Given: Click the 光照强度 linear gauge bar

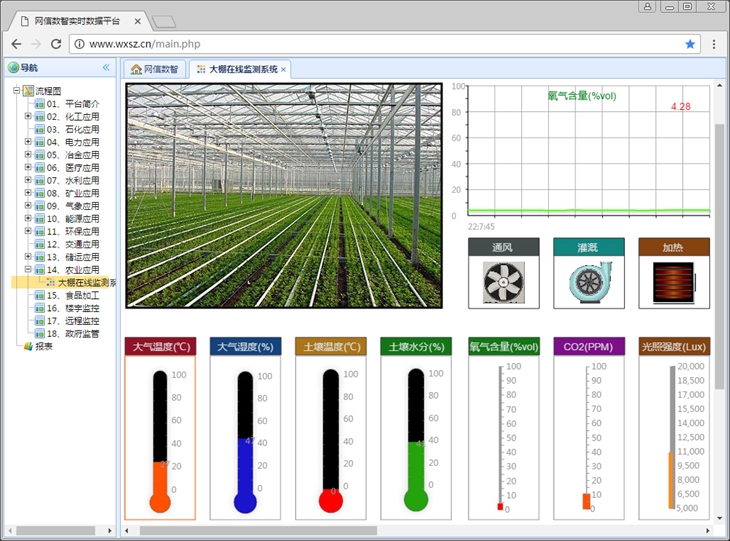Looking at the screenshot, I should pos(672,437).
